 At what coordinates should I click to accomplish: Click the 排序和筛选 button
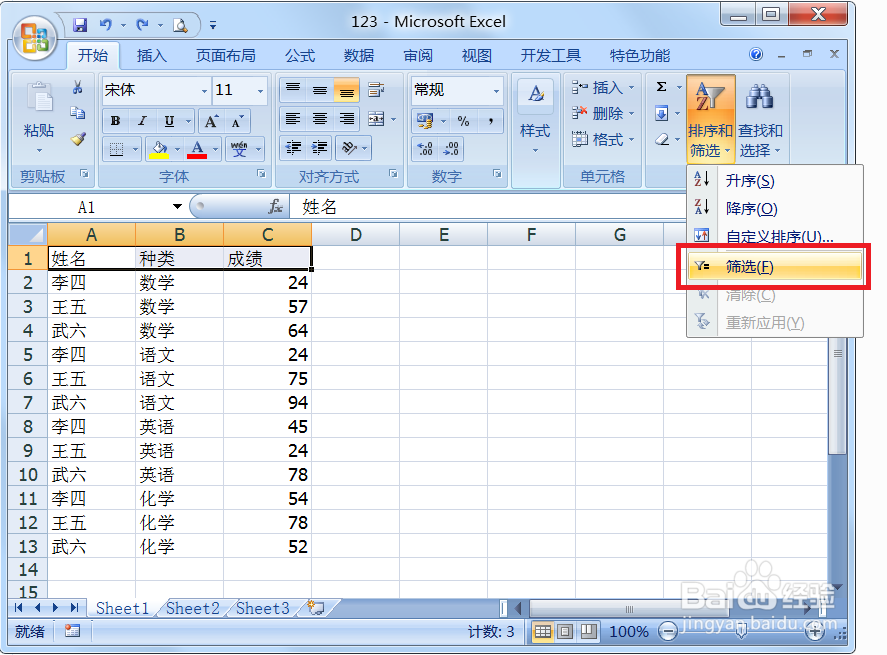tap(711, 119)
